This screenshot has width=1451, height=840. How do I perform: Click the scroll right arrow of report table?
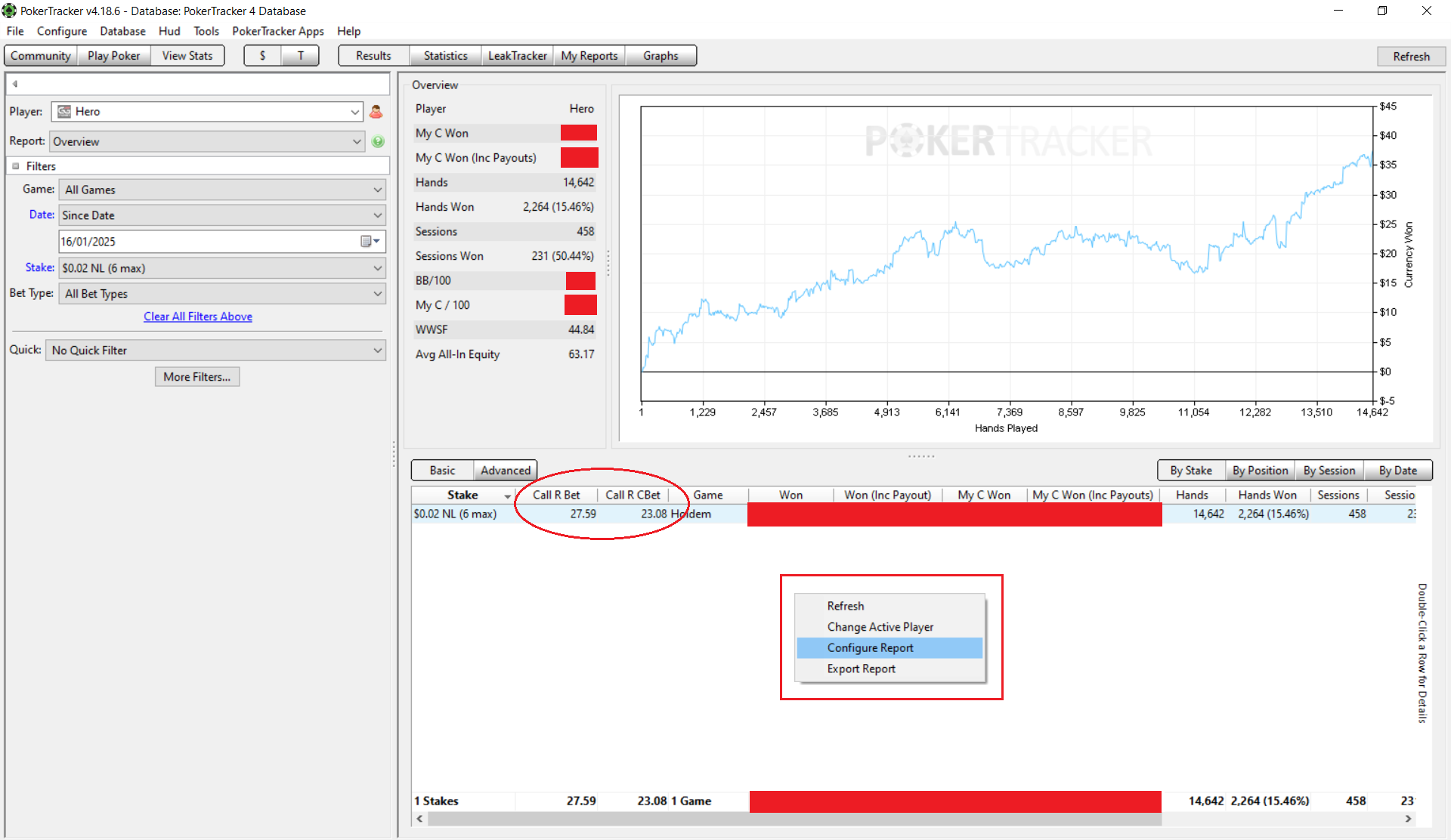[1408, 819]
